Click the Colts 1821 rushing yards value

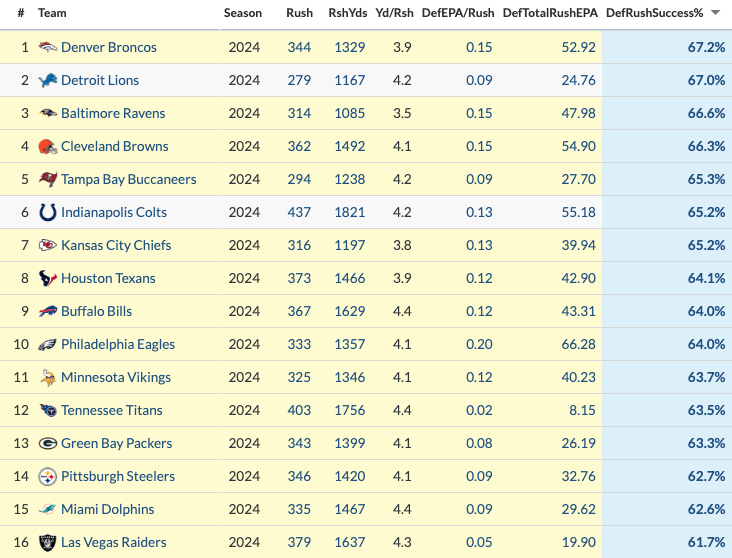[x=350, y=212]
